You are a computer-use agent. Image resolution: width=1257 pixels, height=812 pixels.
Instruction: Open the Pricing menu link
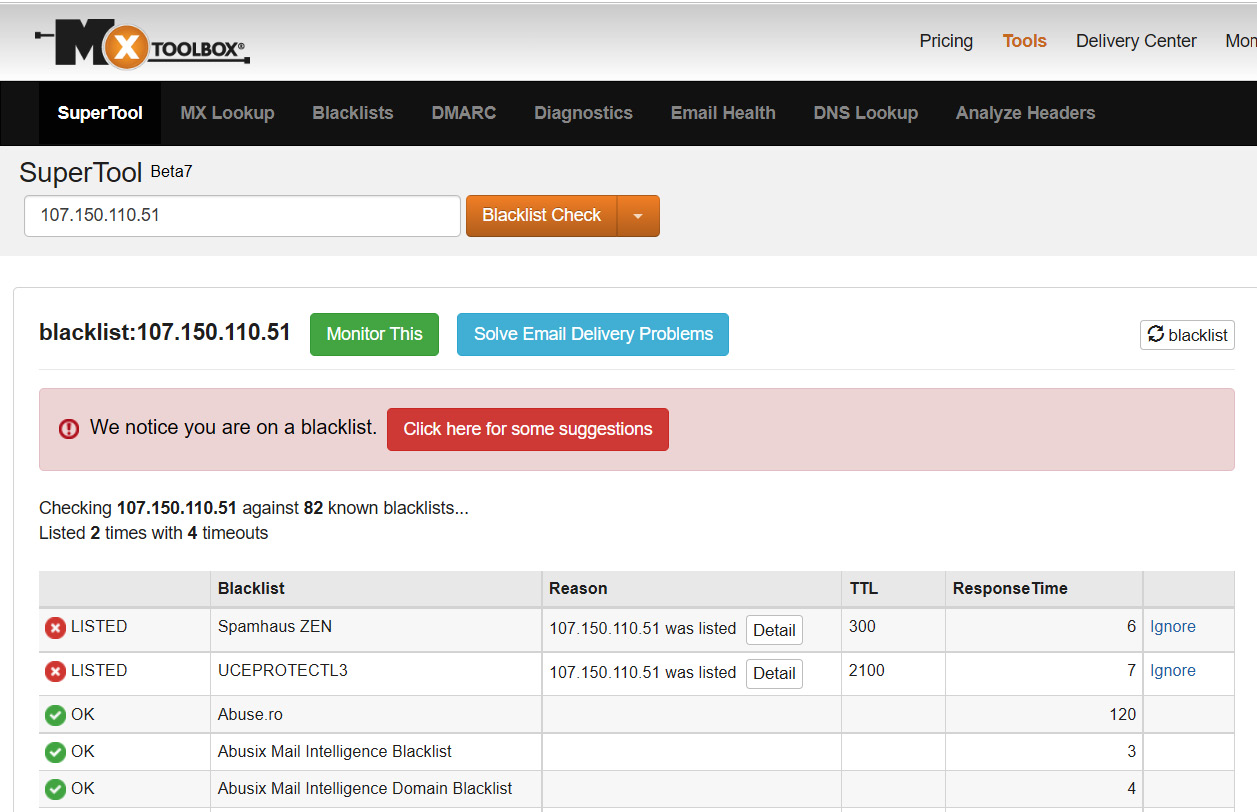click(946, 41)
